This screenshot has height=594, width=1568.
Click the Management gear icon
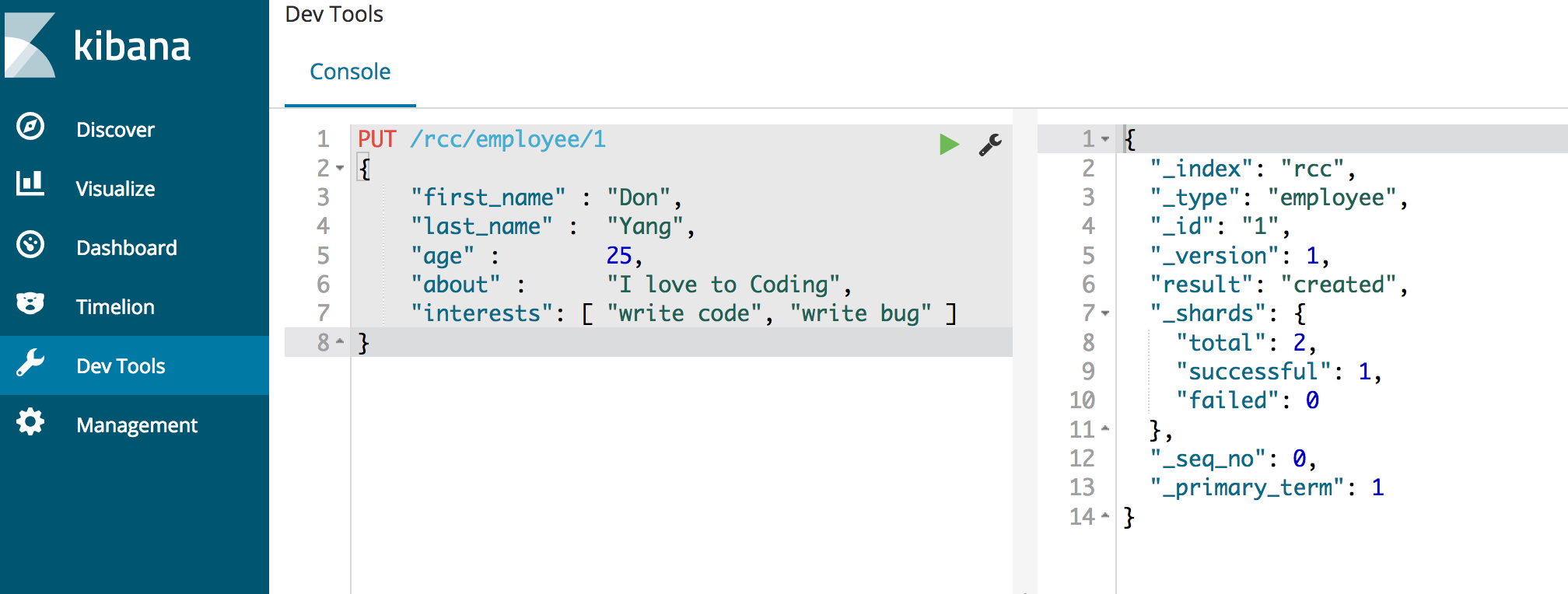(30, 422)
